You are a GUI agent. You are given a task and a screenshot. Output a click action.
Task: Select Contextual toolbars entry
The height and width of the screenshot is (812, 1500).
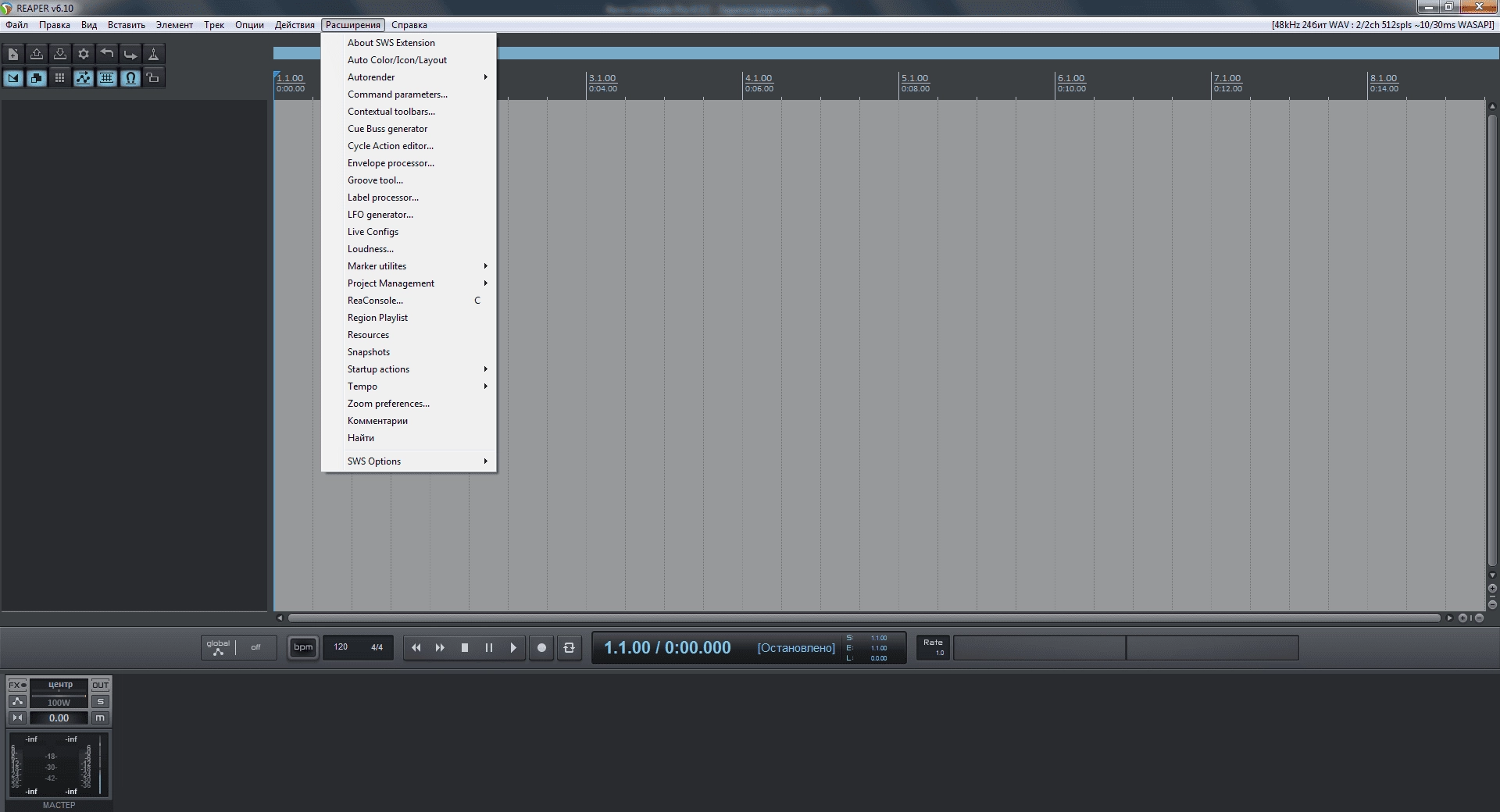tap(409, 112)
